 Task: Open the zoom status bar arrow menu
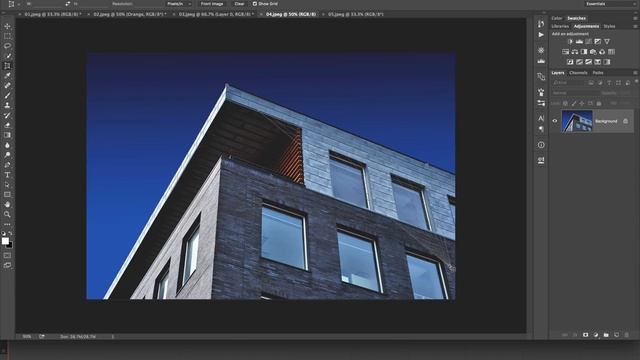click(113, 337)
